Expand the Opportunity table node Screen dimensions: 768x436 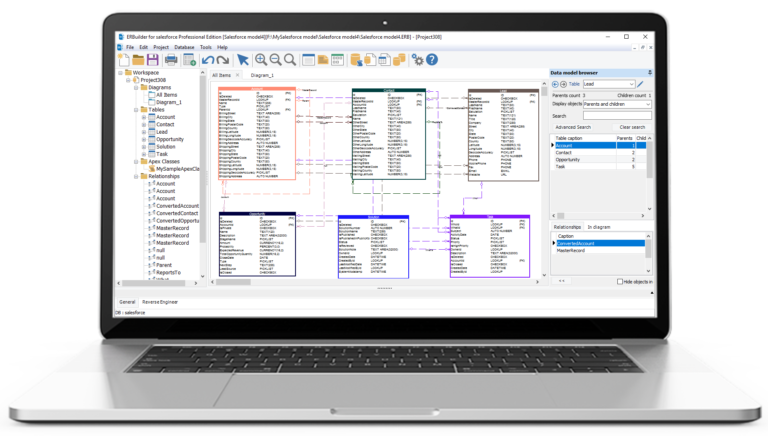pyautogui.click(x=144, y=139)
